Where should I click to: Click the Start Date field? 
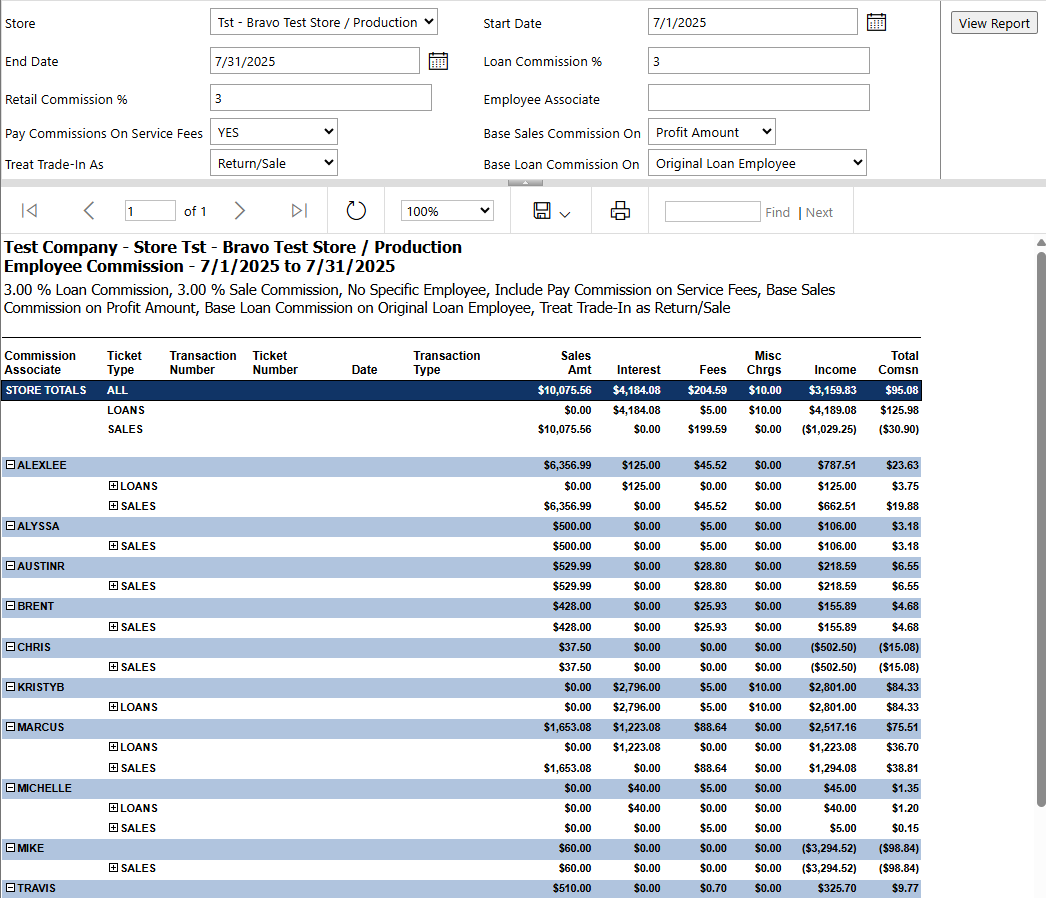(752, 22)
